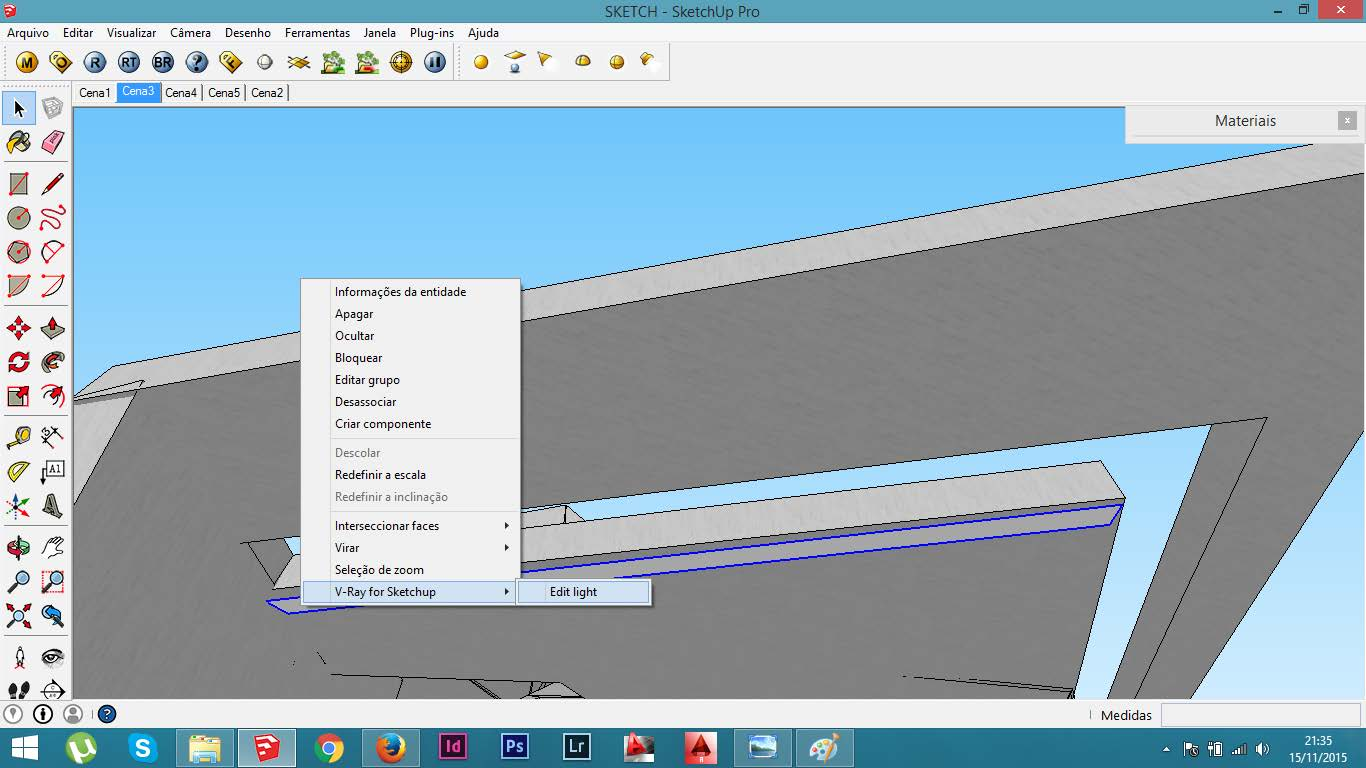The image size is (1366, 768).
Task: Switch to the Cena4 scene tab
Action: click(181, 93)
